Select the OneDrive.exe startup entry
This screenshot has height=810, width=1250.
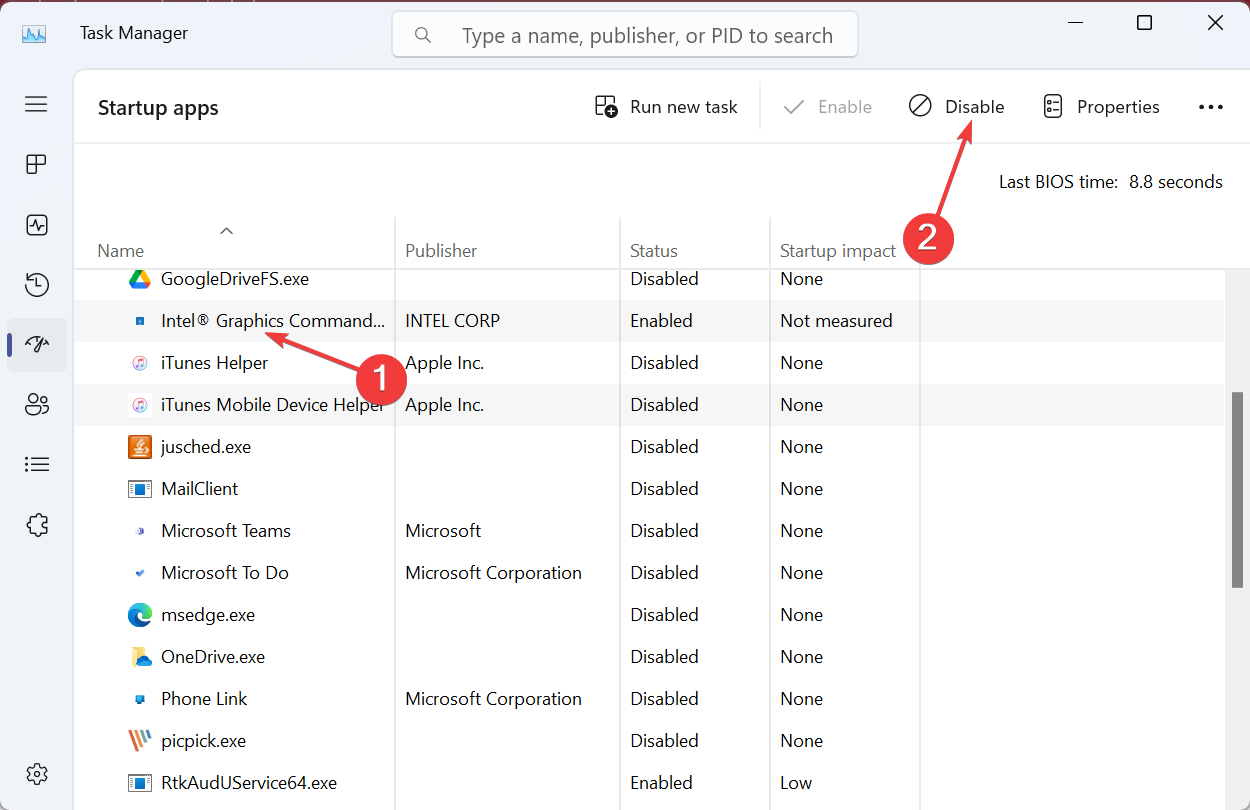(213, 657)
